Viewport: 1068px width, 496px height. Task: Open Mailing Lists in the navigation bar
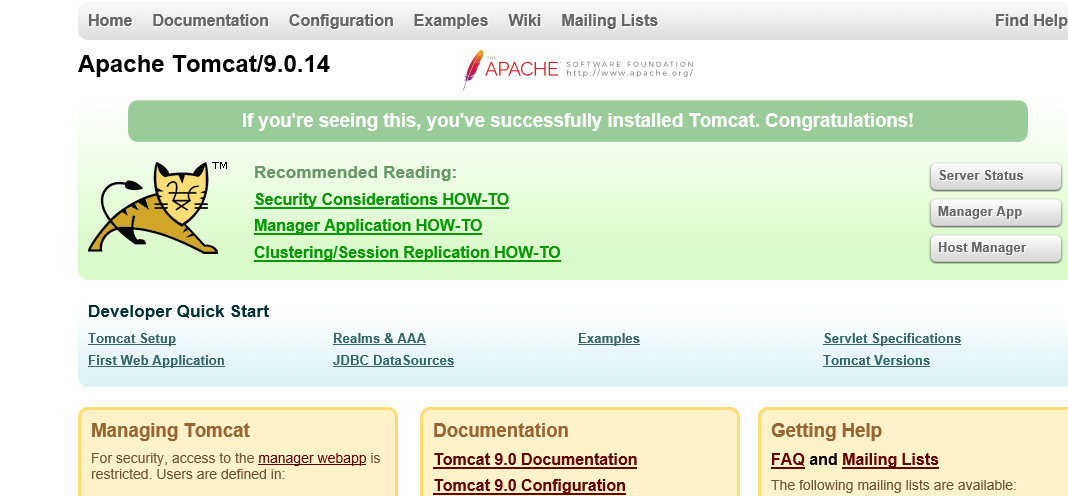click(609, 20)
